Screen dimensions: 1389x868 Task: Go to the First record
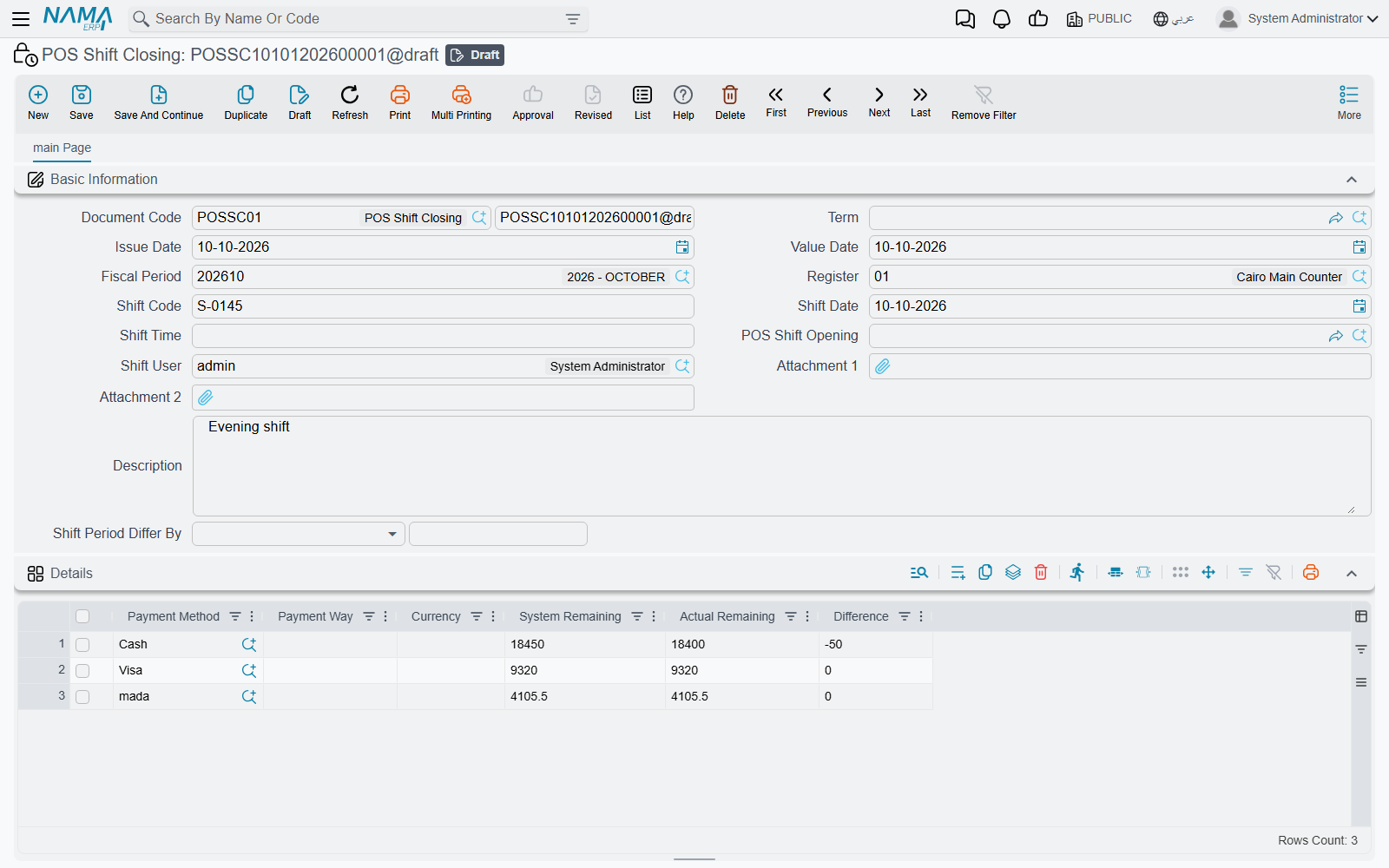(x=776, y=101)
